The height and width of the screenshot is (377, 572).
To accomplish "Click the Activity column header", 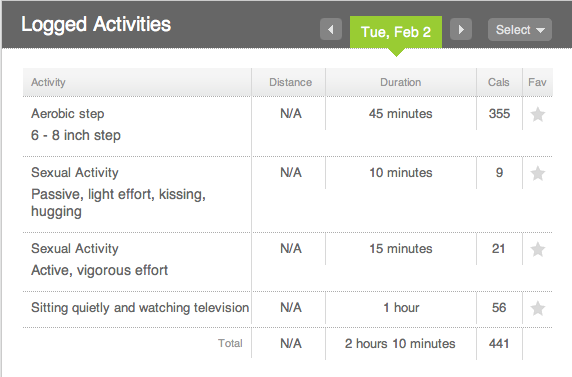I will pos(48,82).
